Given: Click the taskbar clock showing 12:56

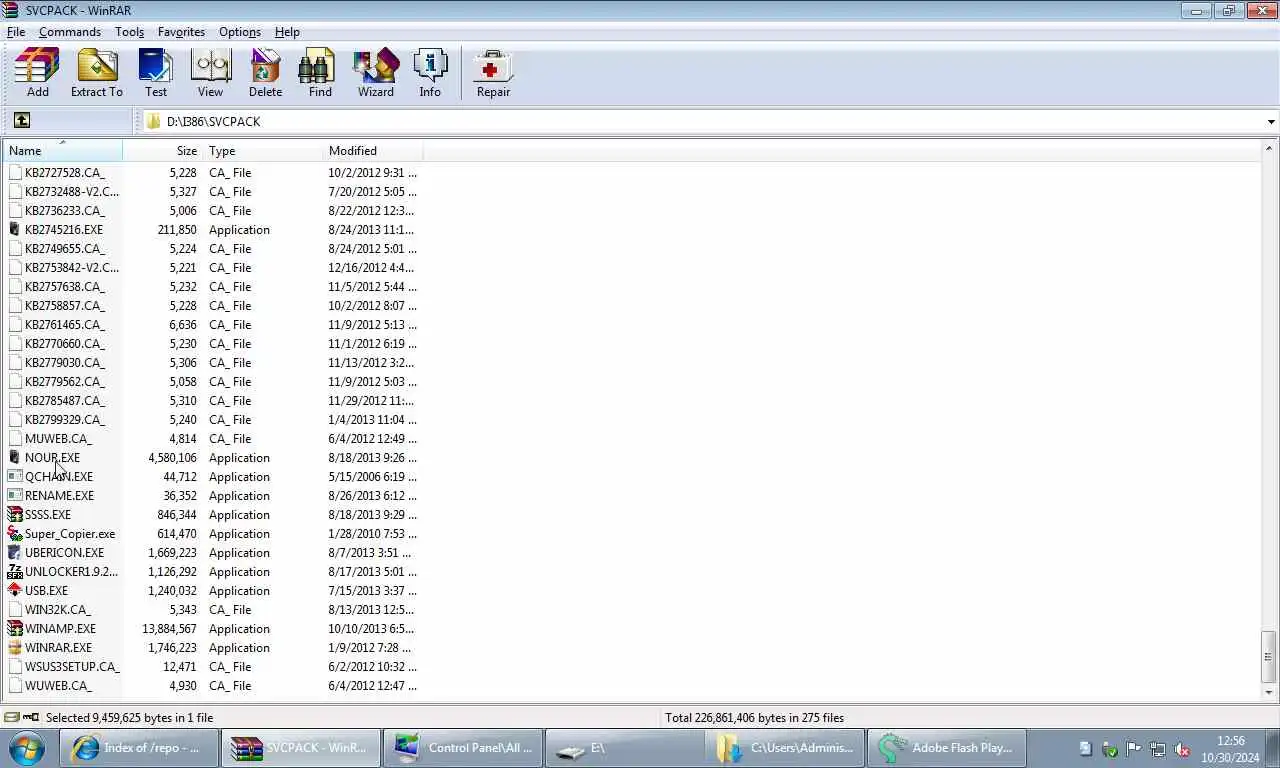Looking at the screenshot, I should click(1231, 749).
